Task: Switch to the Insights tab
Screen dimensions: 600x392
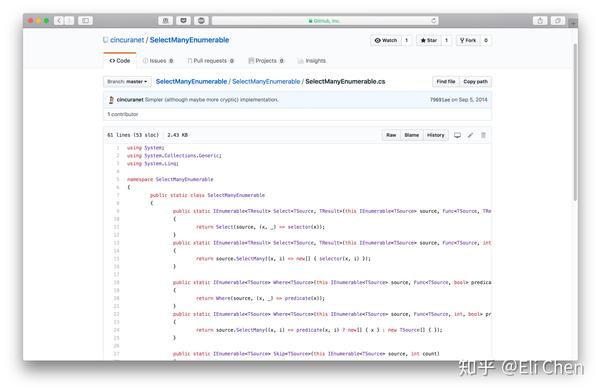Action: (311, 60)
